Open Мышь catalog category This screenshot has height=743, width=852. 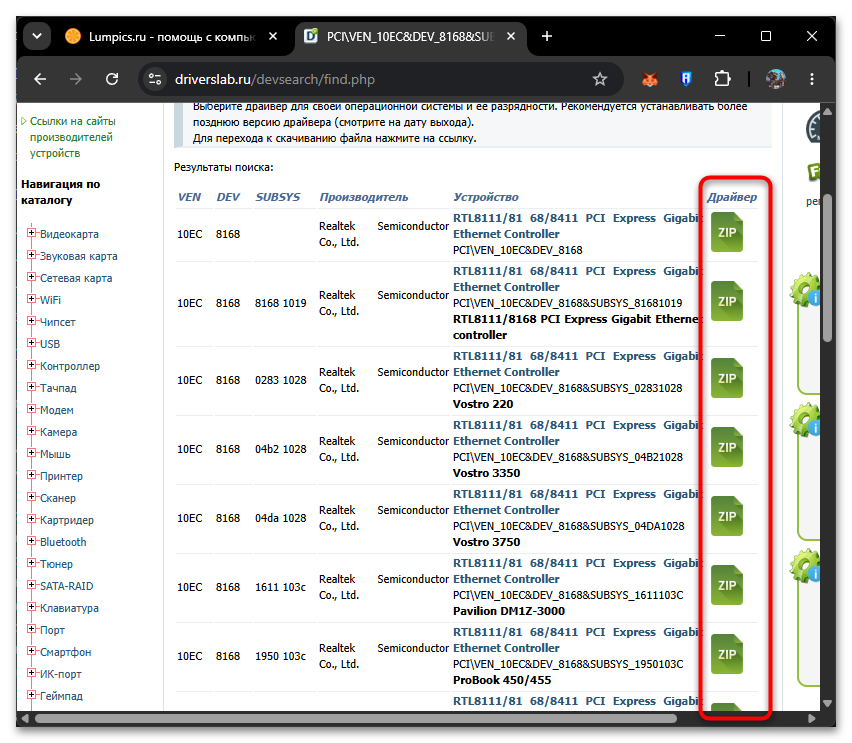[x=55, y=454]
